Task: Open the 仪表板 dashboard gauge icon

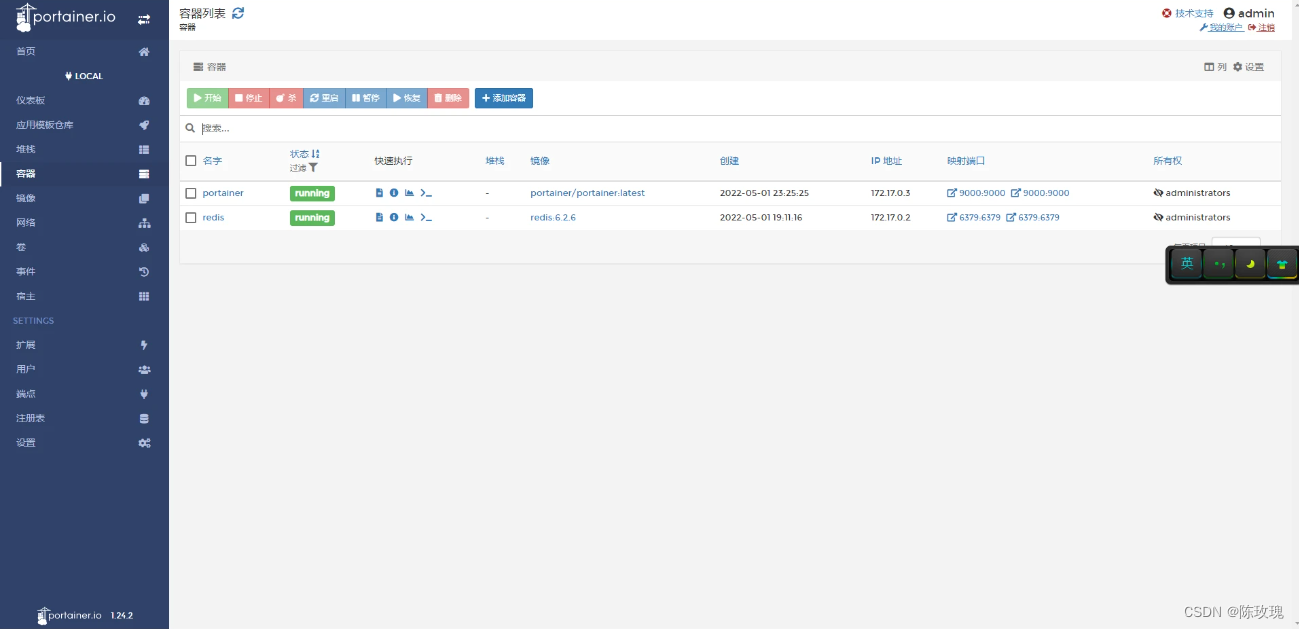Action: click(144, 101)
